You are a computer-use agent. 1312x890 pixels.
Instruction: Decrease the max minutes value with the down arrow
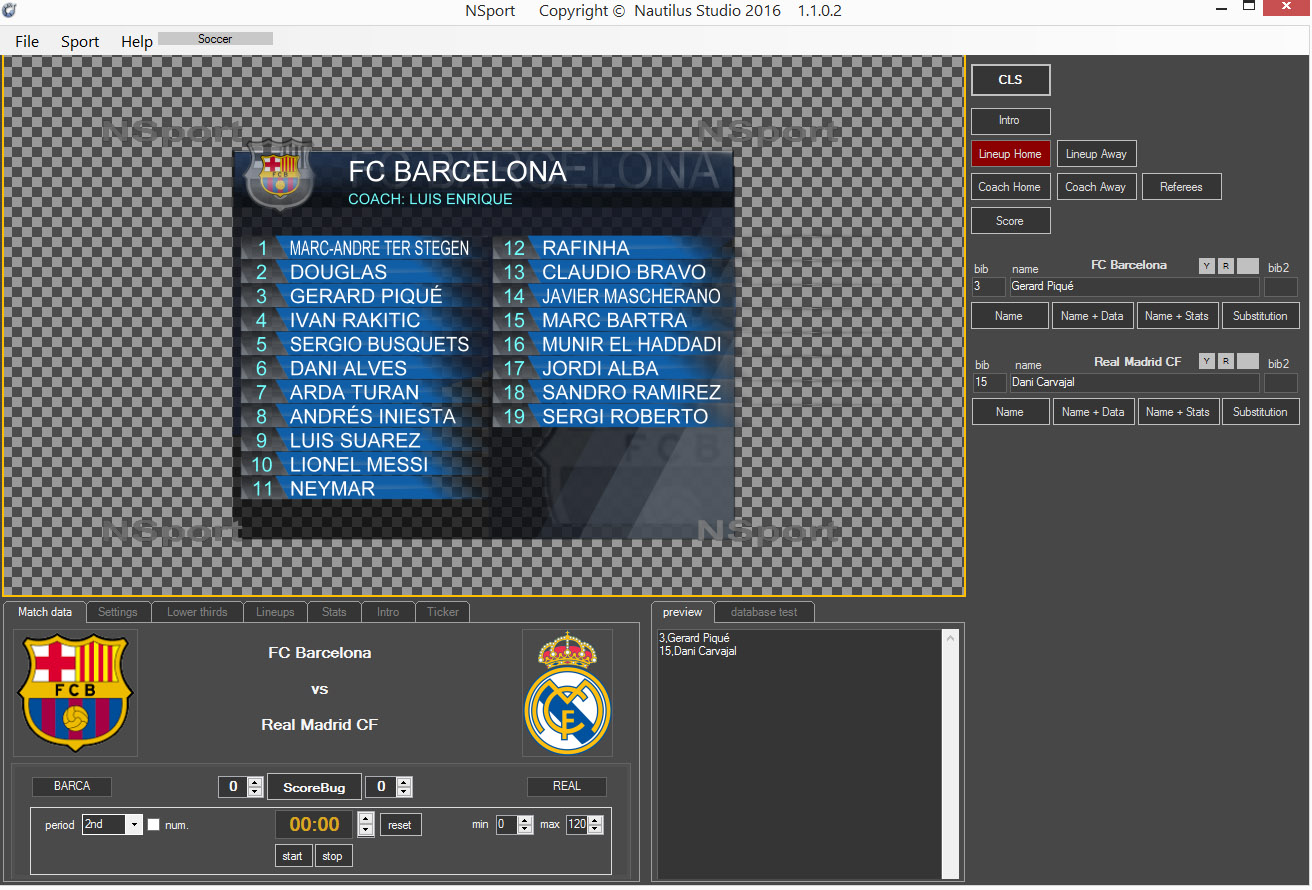pos(596,830)
